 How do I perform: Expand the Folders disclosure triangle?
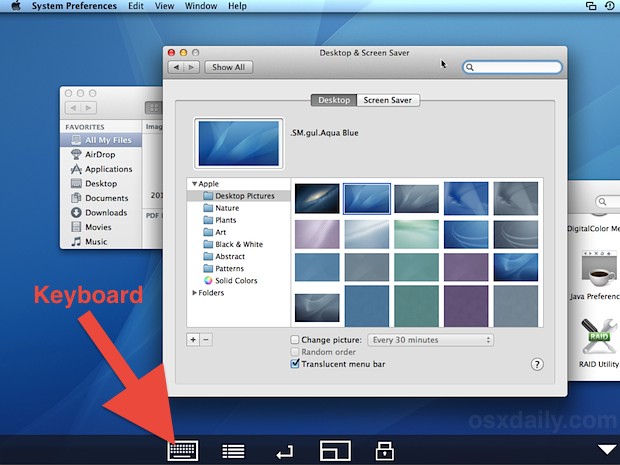point(194,293)
